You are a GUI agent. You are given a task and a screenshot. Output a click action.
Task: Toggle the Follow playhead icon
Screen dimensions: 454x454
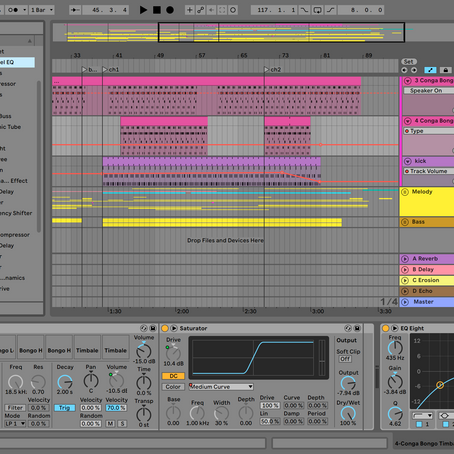[75, 10]
